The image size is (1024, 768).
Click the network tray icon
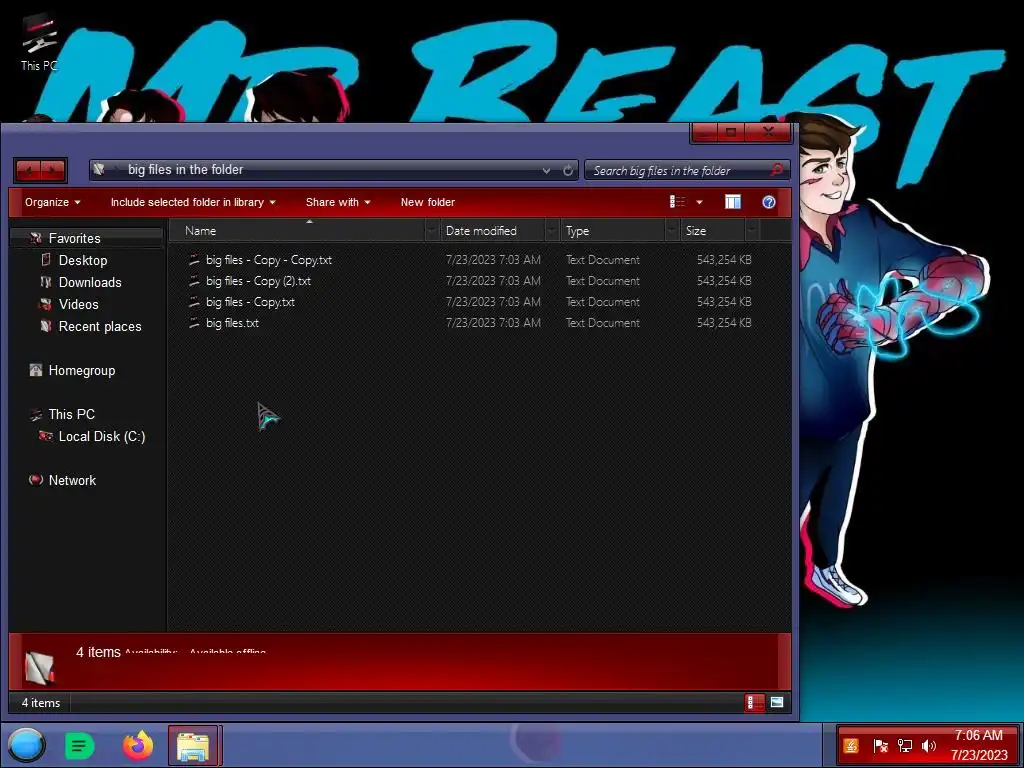coord(904,746)
